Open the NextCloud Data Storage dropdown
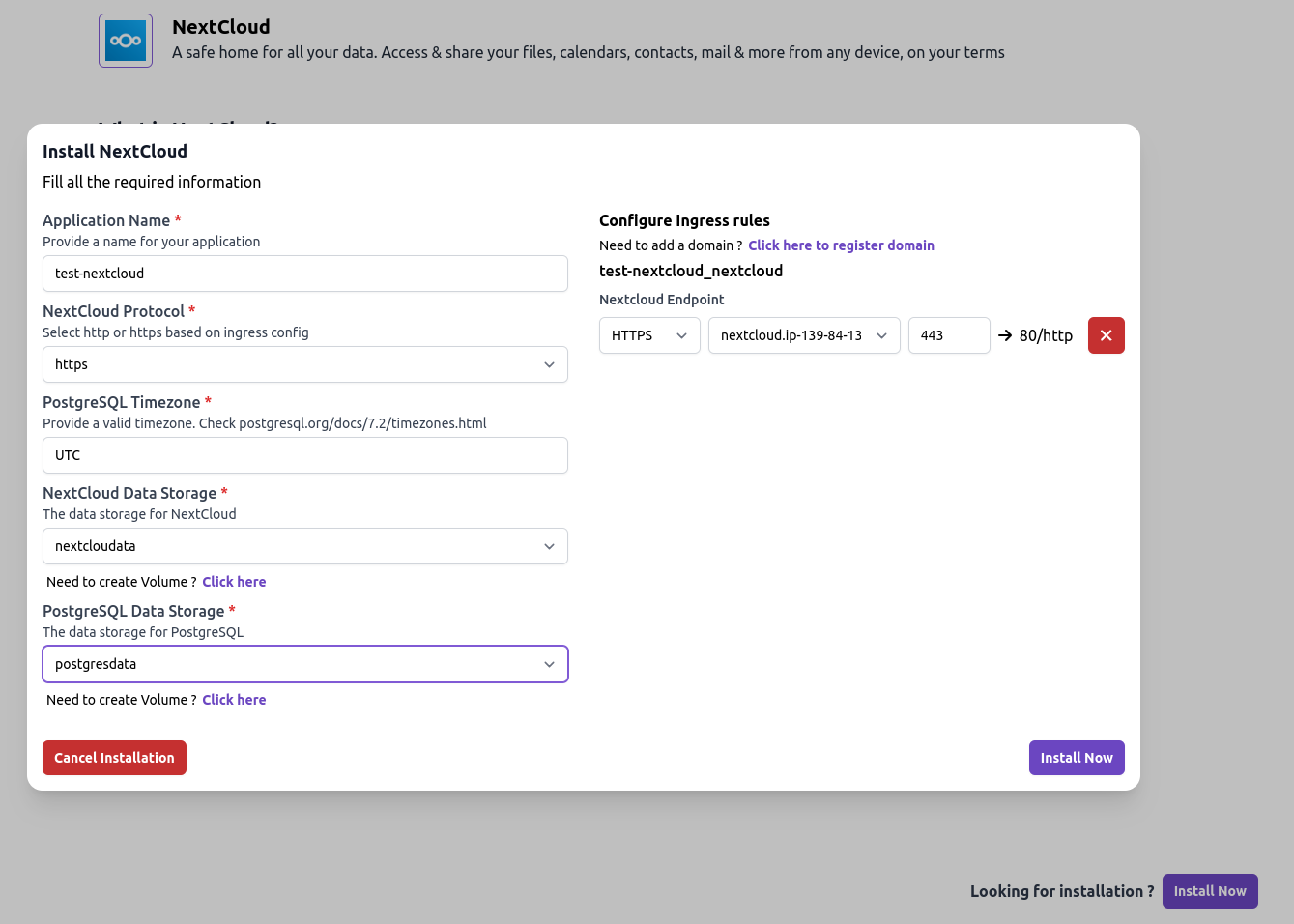This screenshot has height=924, width=1294. coord(305,546)
